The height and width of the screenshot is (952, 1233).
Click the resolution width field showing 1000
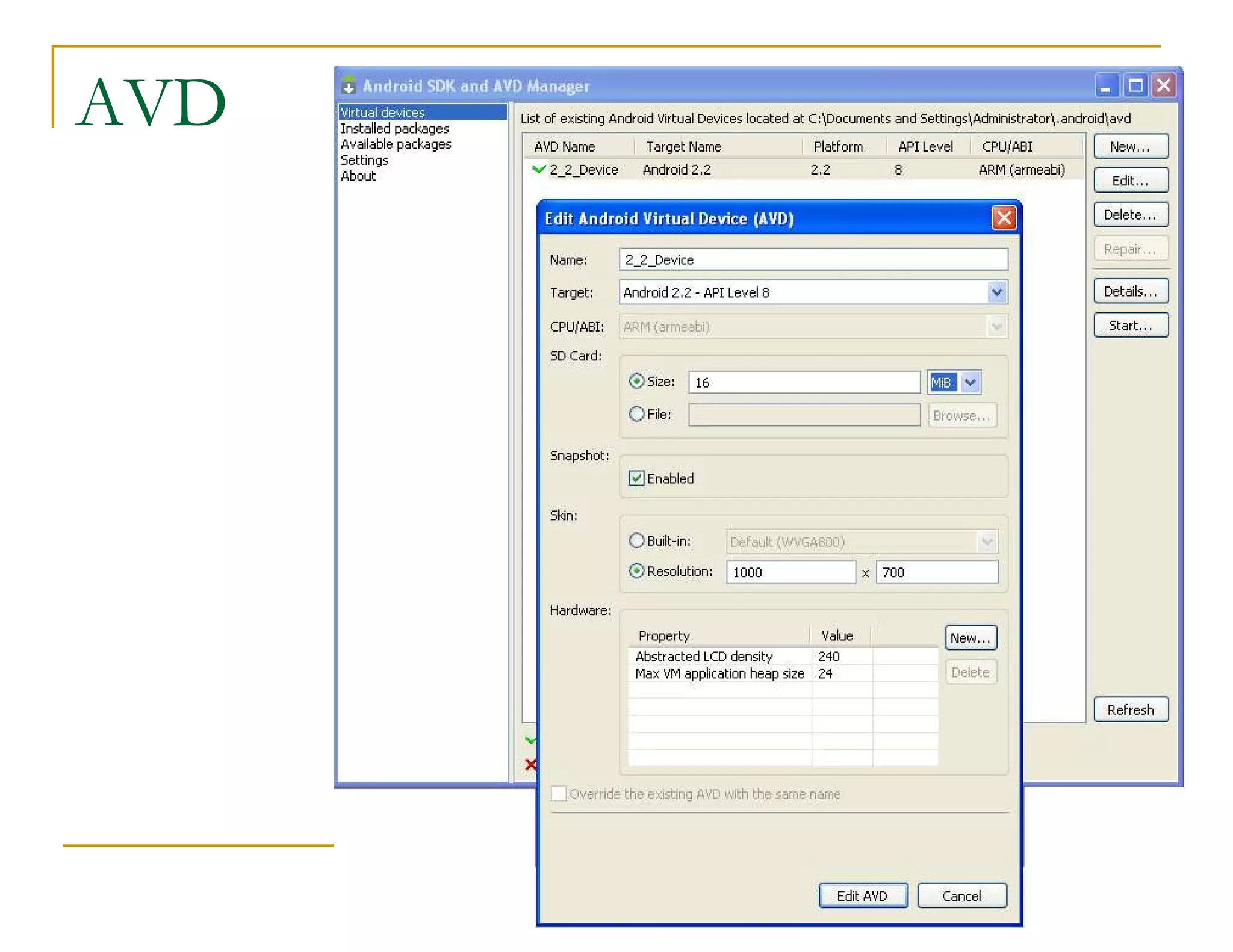(x=790, y=572)
